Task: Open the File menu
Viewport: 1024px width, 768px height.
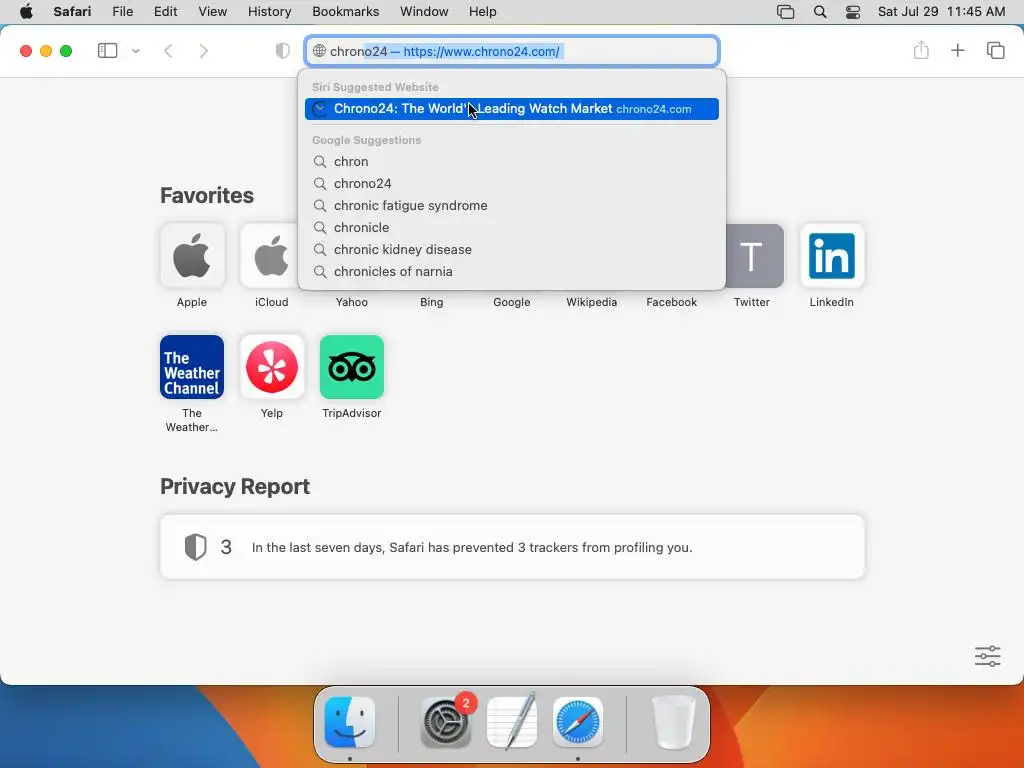Action: point(123,12)
